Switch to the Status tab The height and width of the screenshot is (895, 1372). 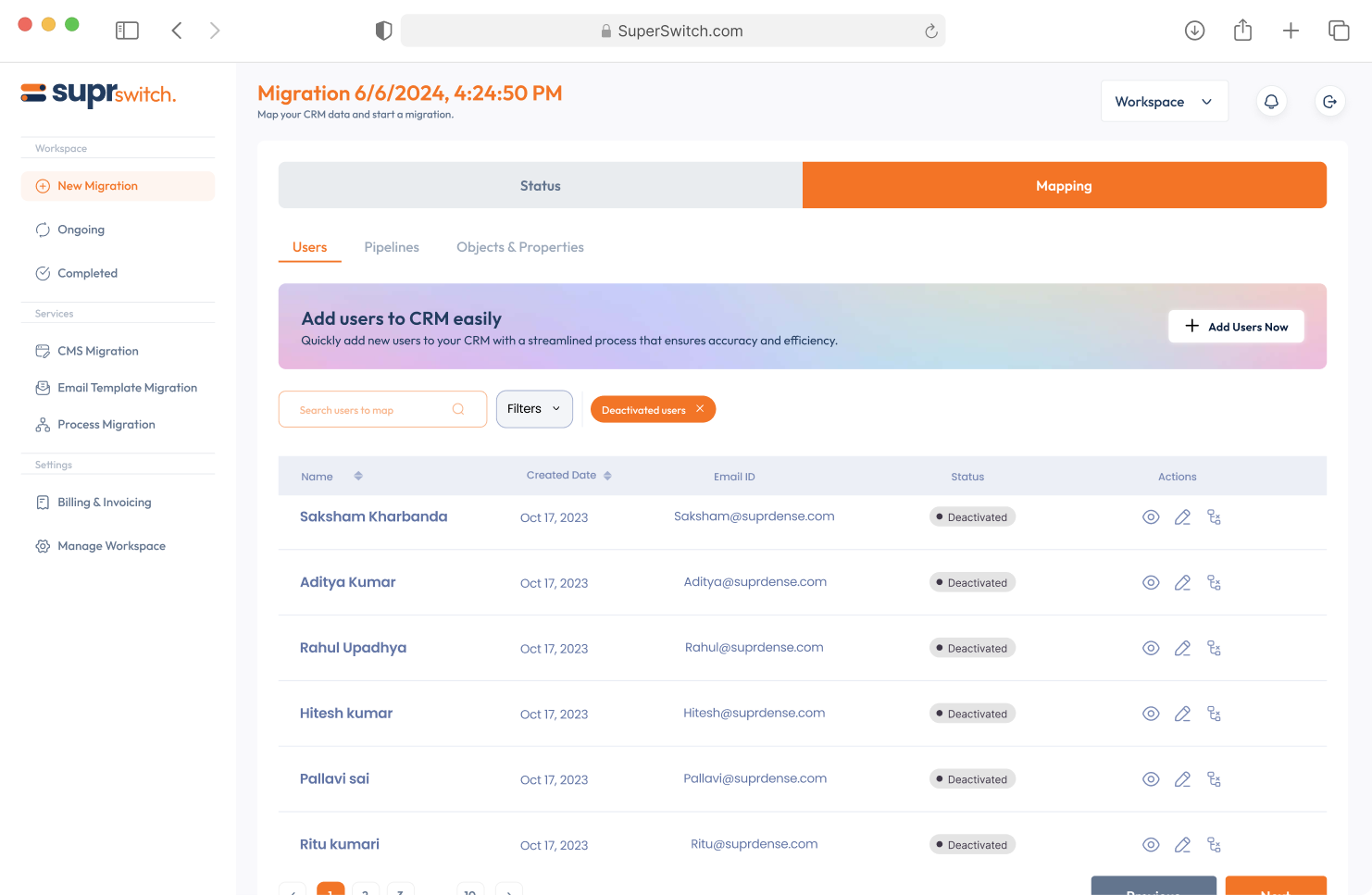(x=540, y=186)
